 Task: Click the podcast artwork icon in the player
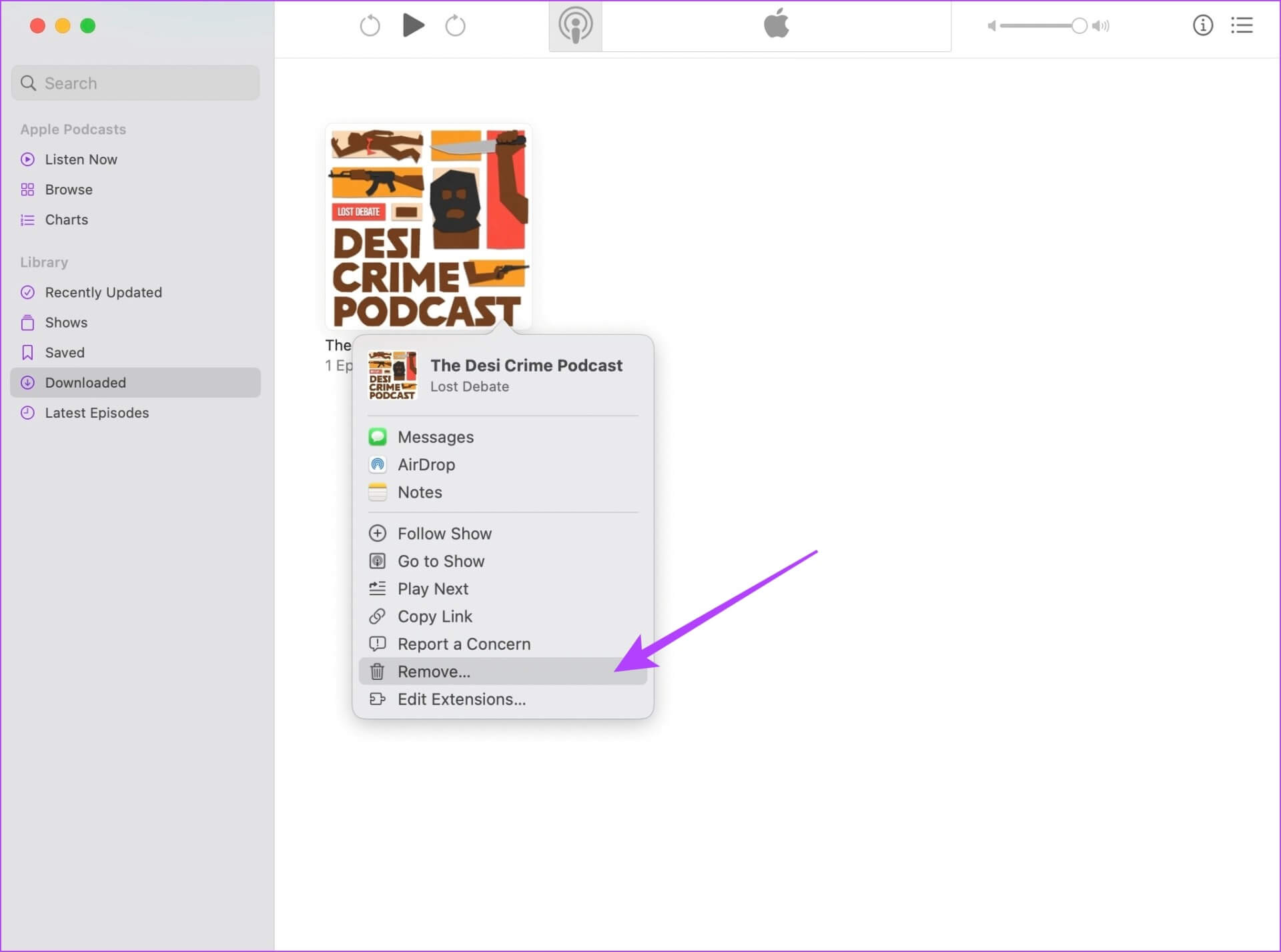(575, 26)
